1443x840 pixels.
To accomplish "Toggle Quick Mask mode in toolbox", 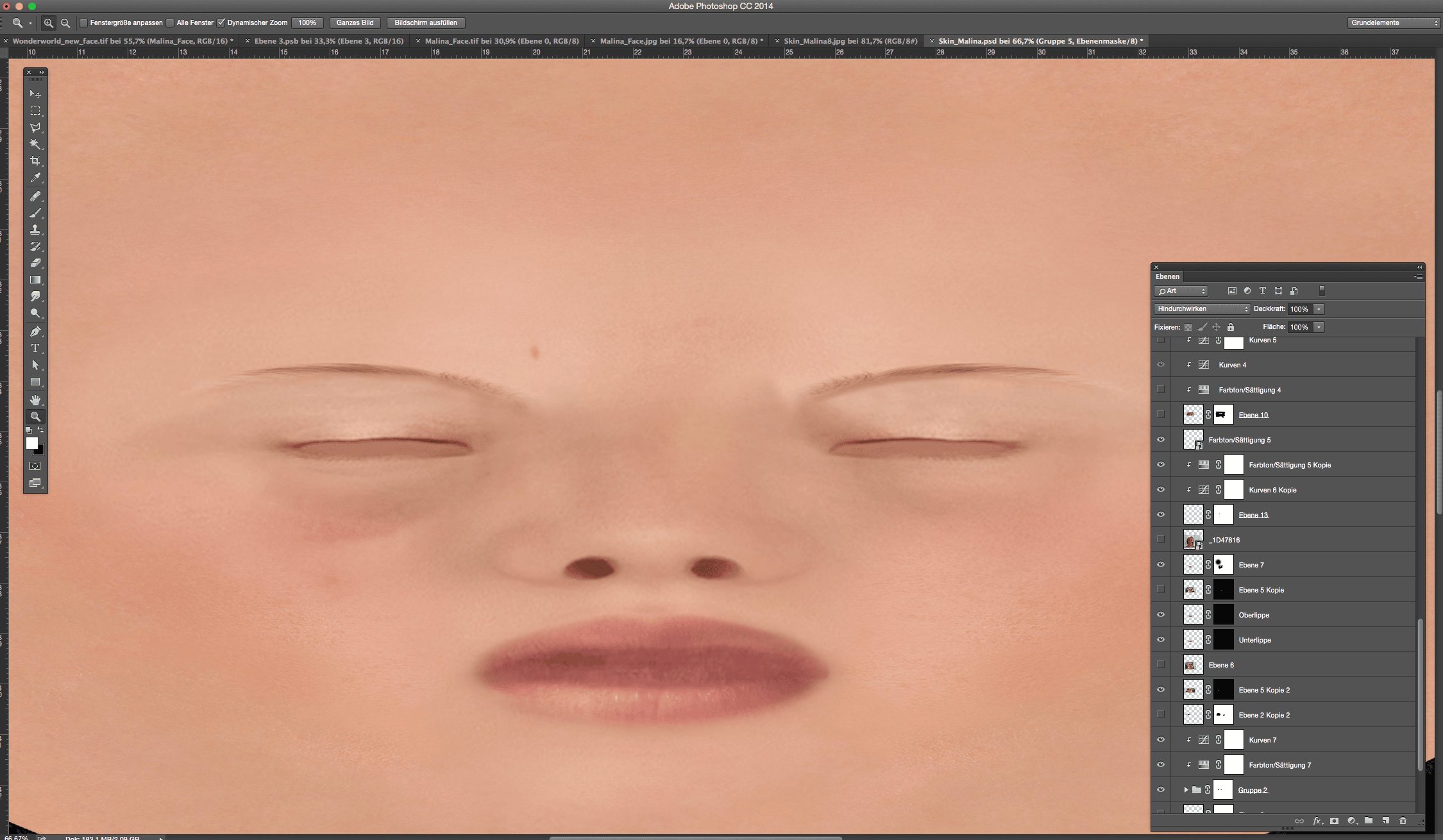I will pyautogui.click(x=35, y=466).
